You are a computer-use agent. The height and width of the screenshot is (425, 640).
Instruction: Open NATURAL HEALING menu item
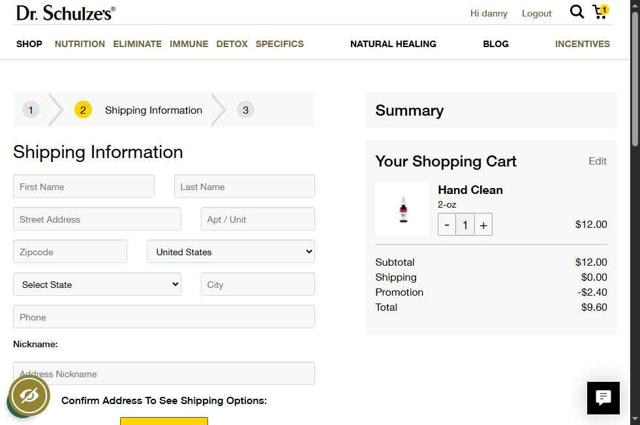(x=393, y=44)
